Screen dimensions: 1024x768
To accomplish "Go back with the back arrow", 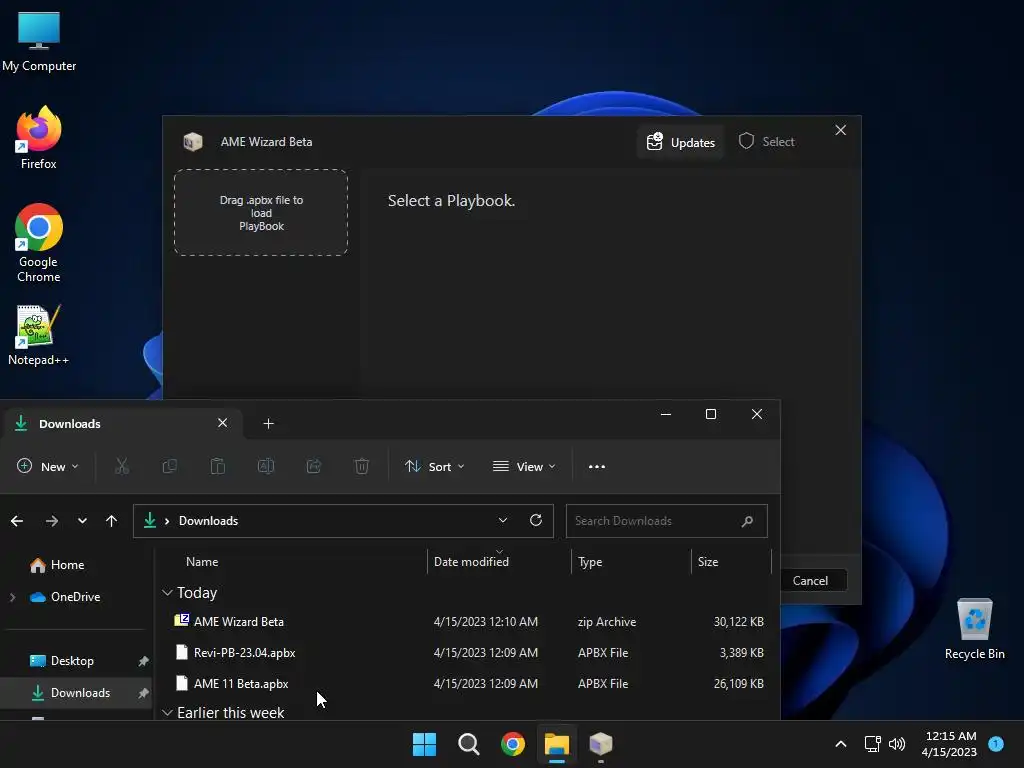I will (x=17, y=520).
